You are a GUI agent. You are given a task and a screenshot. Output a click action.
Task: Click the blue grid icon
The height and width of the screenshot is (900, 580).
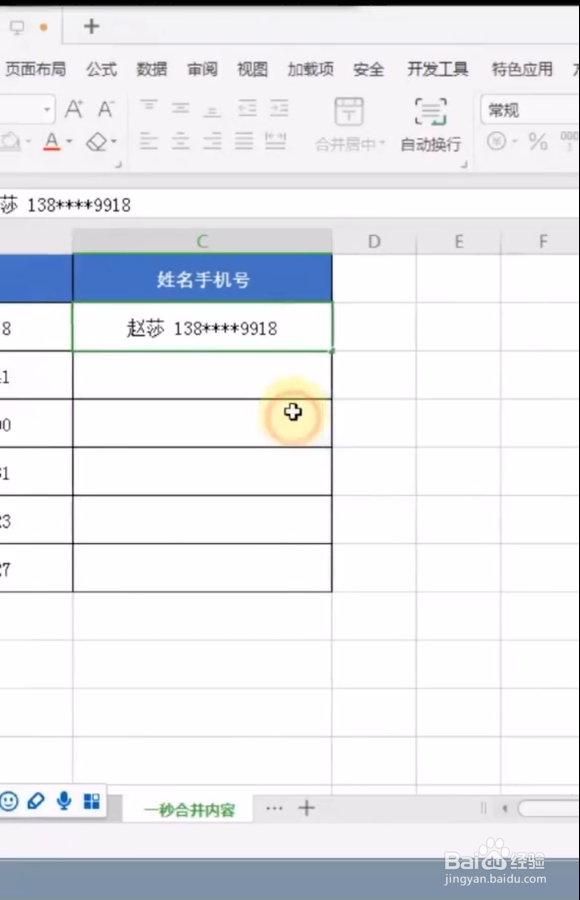tap(92, 801)
